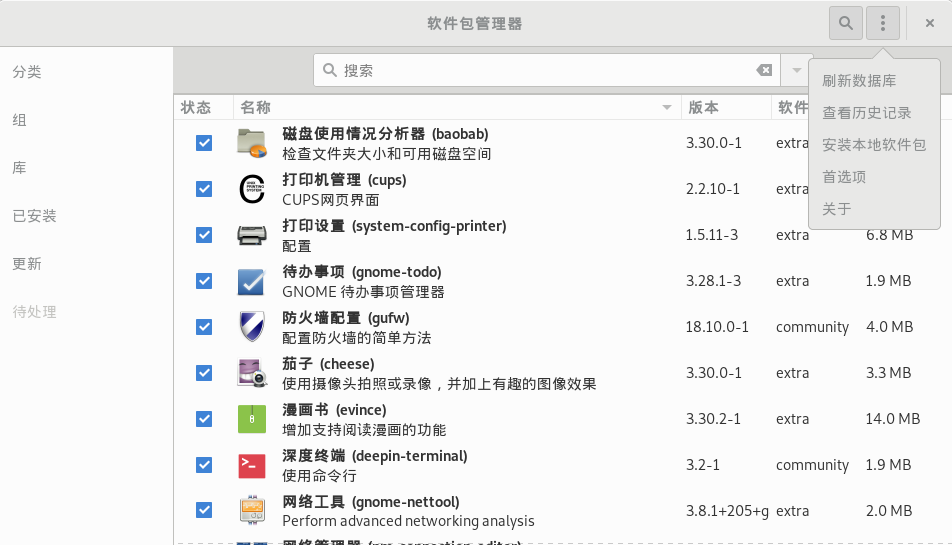Open the three-dot menu button

(882, 23)
